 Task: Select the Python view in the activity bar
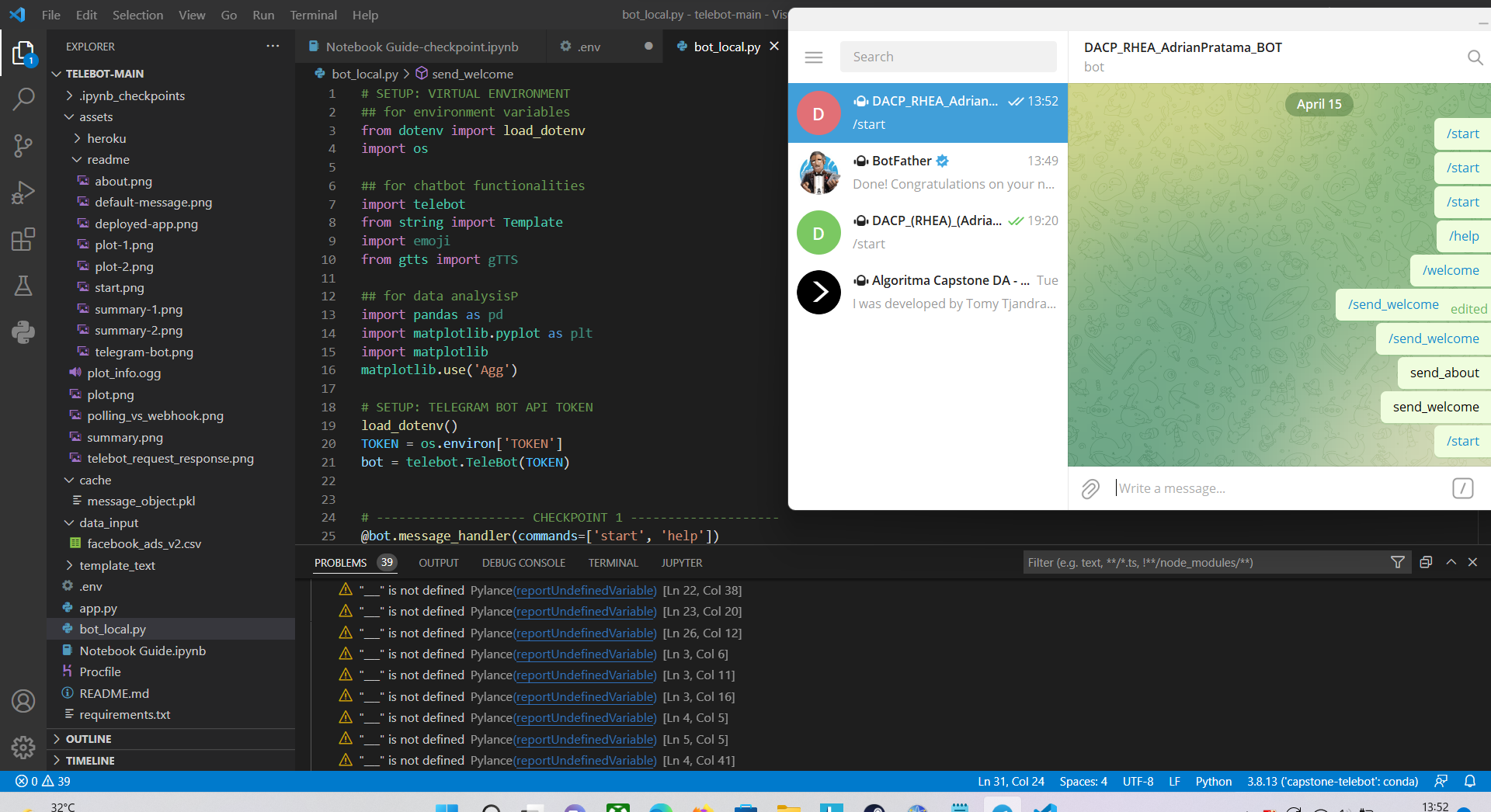point(23,332)
